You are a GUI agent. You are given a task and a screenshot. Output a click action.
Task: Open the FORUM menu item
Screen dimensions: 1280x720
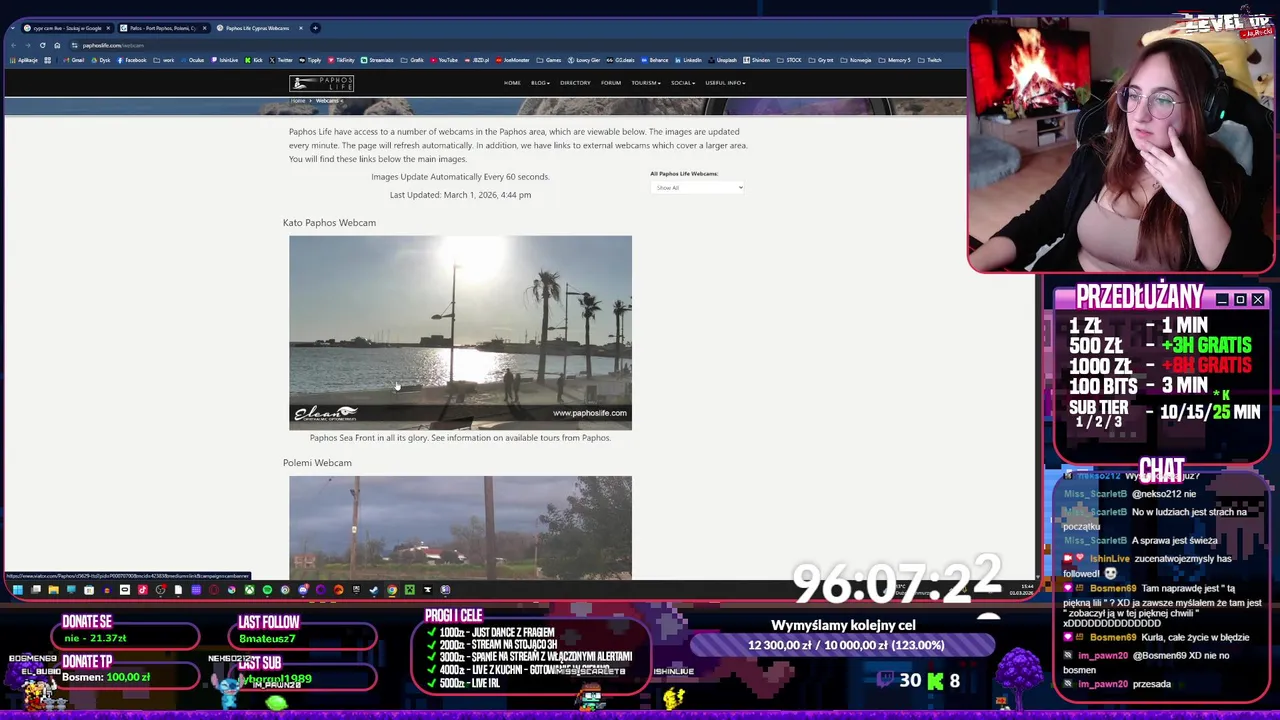[611, 83]
